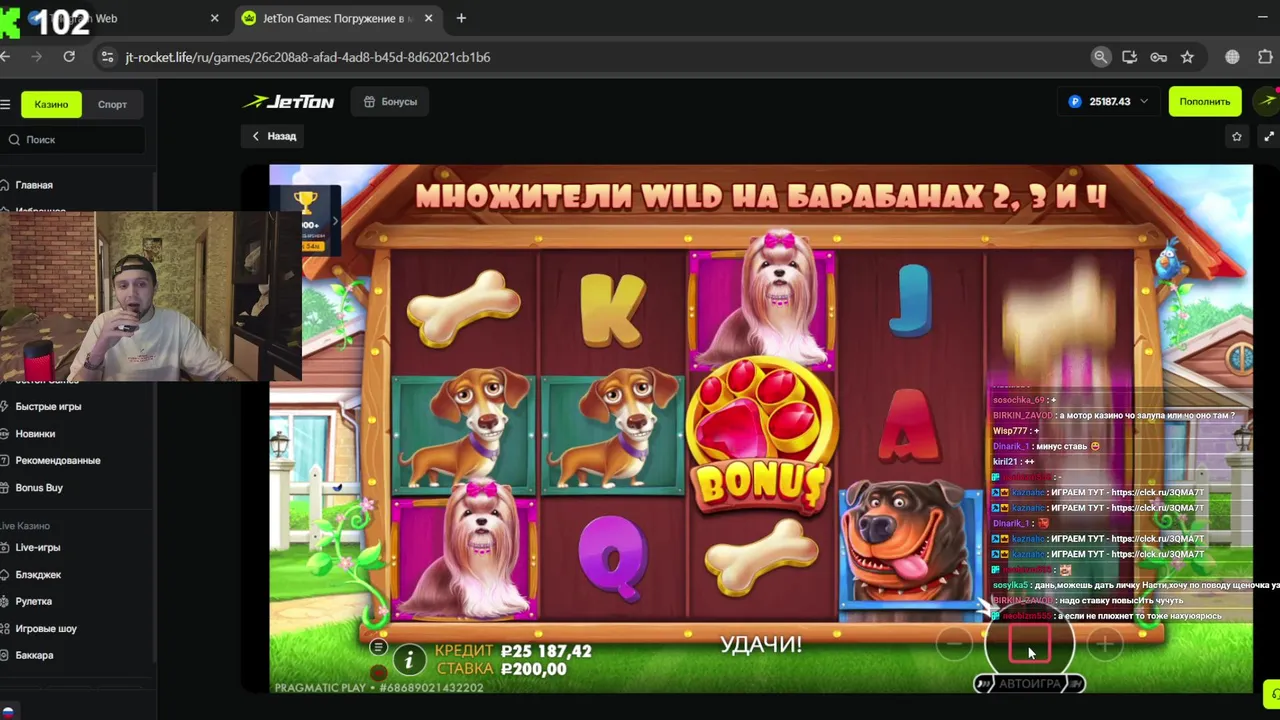Open Рулетка in the sidebar

(33, 602)
